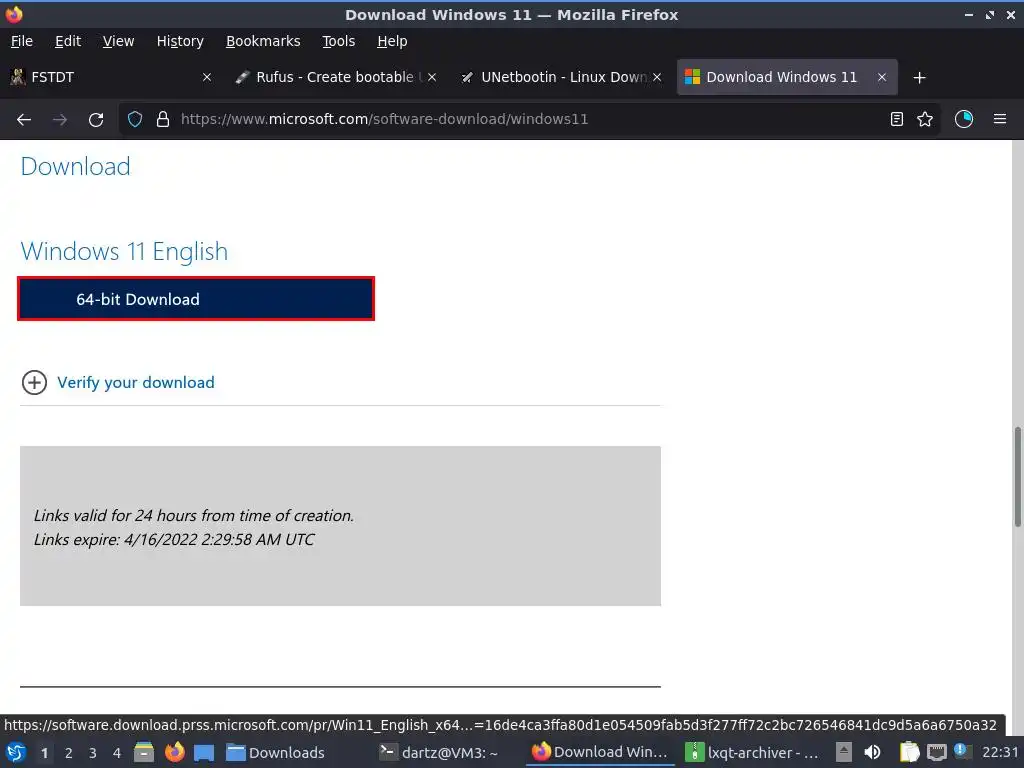
Task: Open network status tray icon
Action: coord(936,752)
